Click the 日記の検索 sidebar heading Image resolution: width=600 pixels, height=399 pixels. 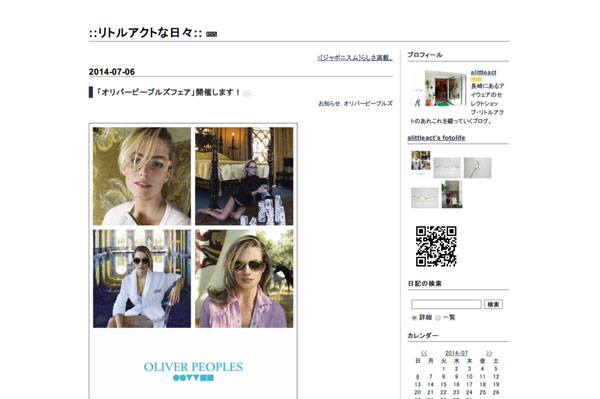[x=425, y=283]
